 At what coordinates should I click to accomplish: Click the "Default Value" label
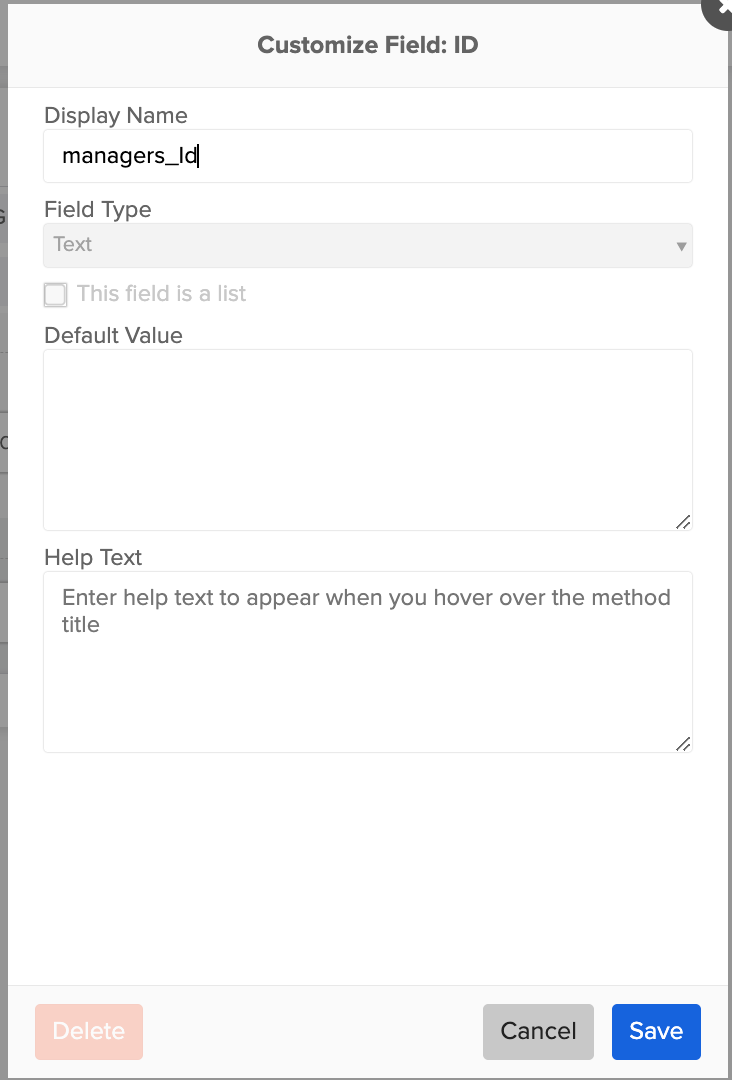pos(112,336)
